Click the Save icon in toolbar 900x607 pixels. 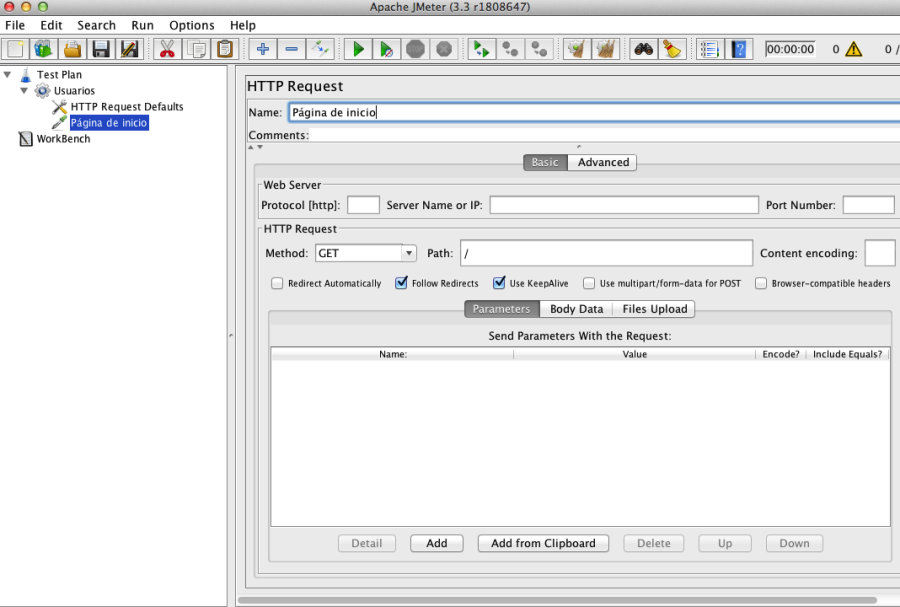101,48
